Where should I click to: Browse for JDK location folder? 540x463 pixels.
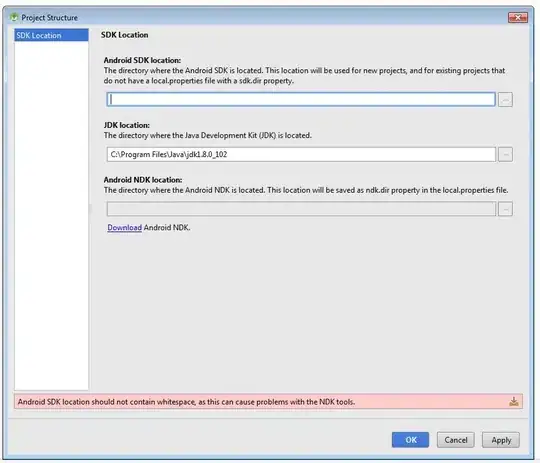coord(505,154)
